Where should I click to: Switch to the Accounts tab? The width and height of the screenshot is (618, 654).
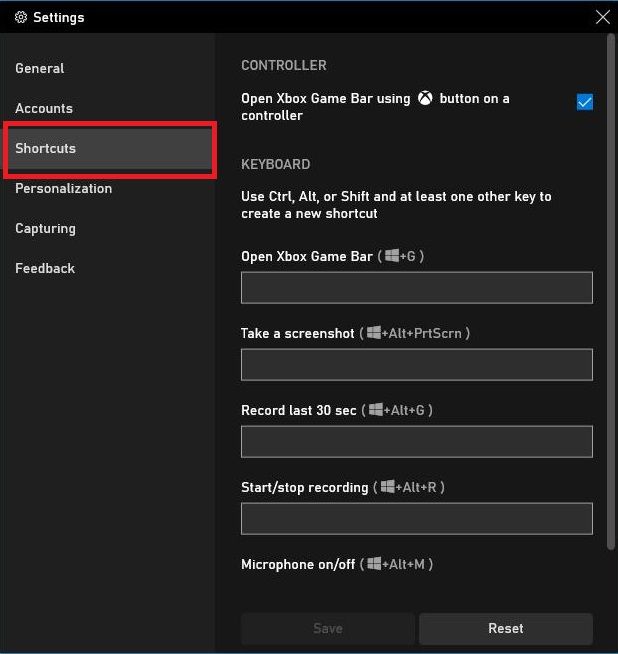(x=44, y=108)
